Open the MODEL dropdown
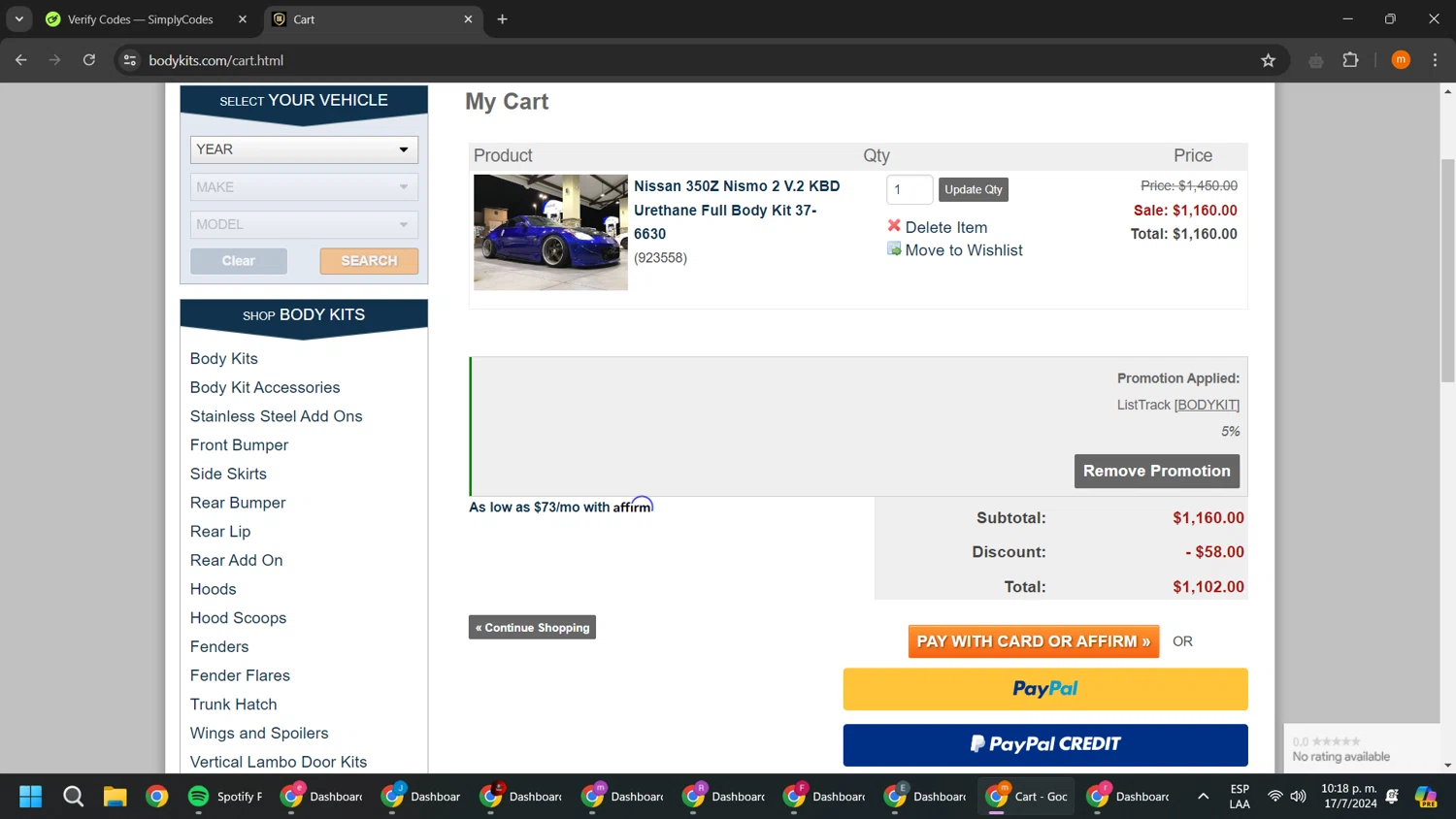 (304, 224)
